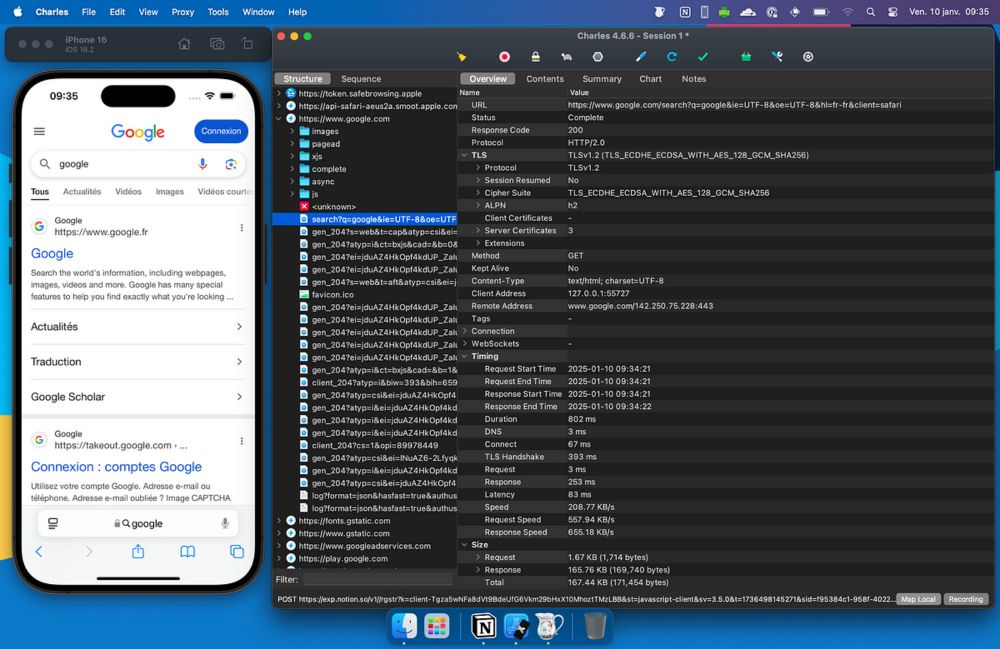Select the <unknown> failed request
1000x649 pixels.
click(x=333, y=207)
